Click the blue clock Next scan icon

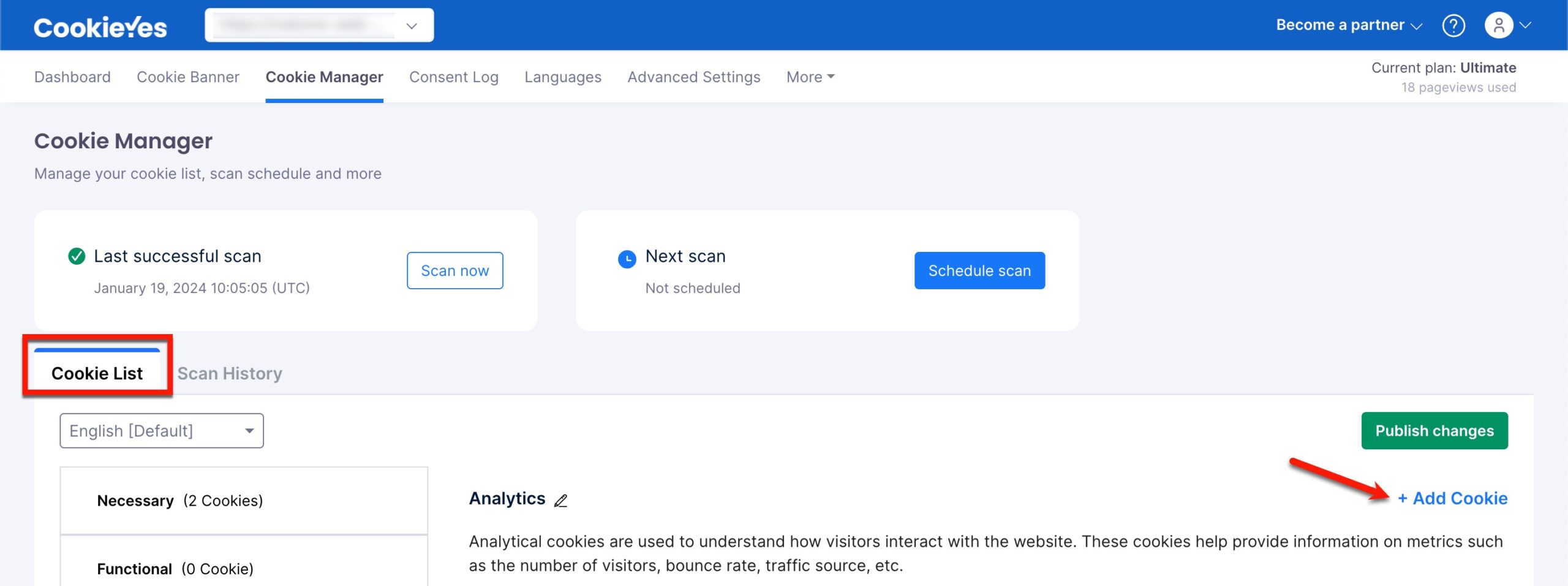tap(627, 259)
